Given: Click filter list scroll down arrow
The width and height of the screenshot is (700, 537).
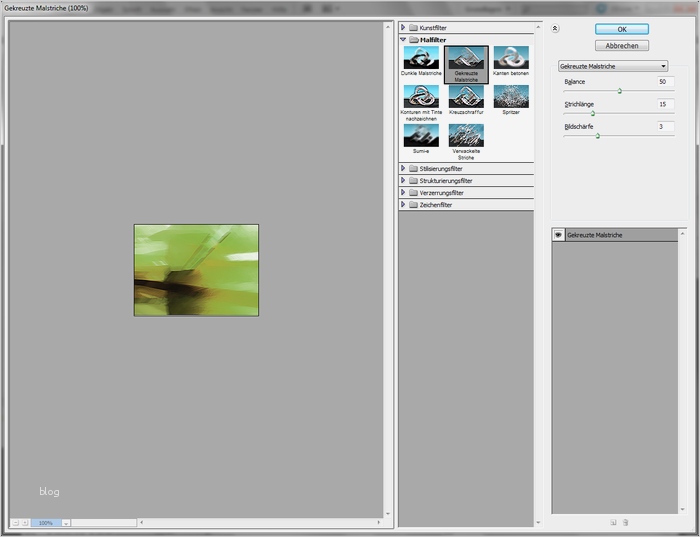Looking at the screenshot, I should tap(538, 522).
